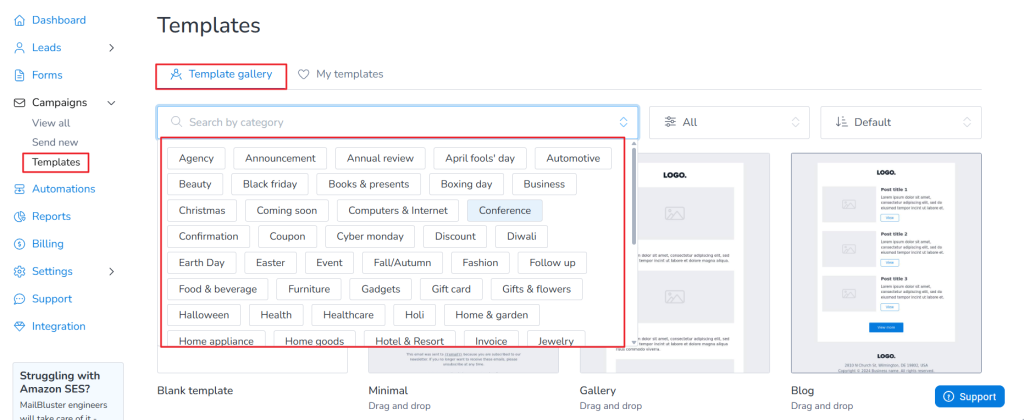Select the Coming soon category tag
The width and height of the screenshot is (1024, 420).
coord(287,210)
